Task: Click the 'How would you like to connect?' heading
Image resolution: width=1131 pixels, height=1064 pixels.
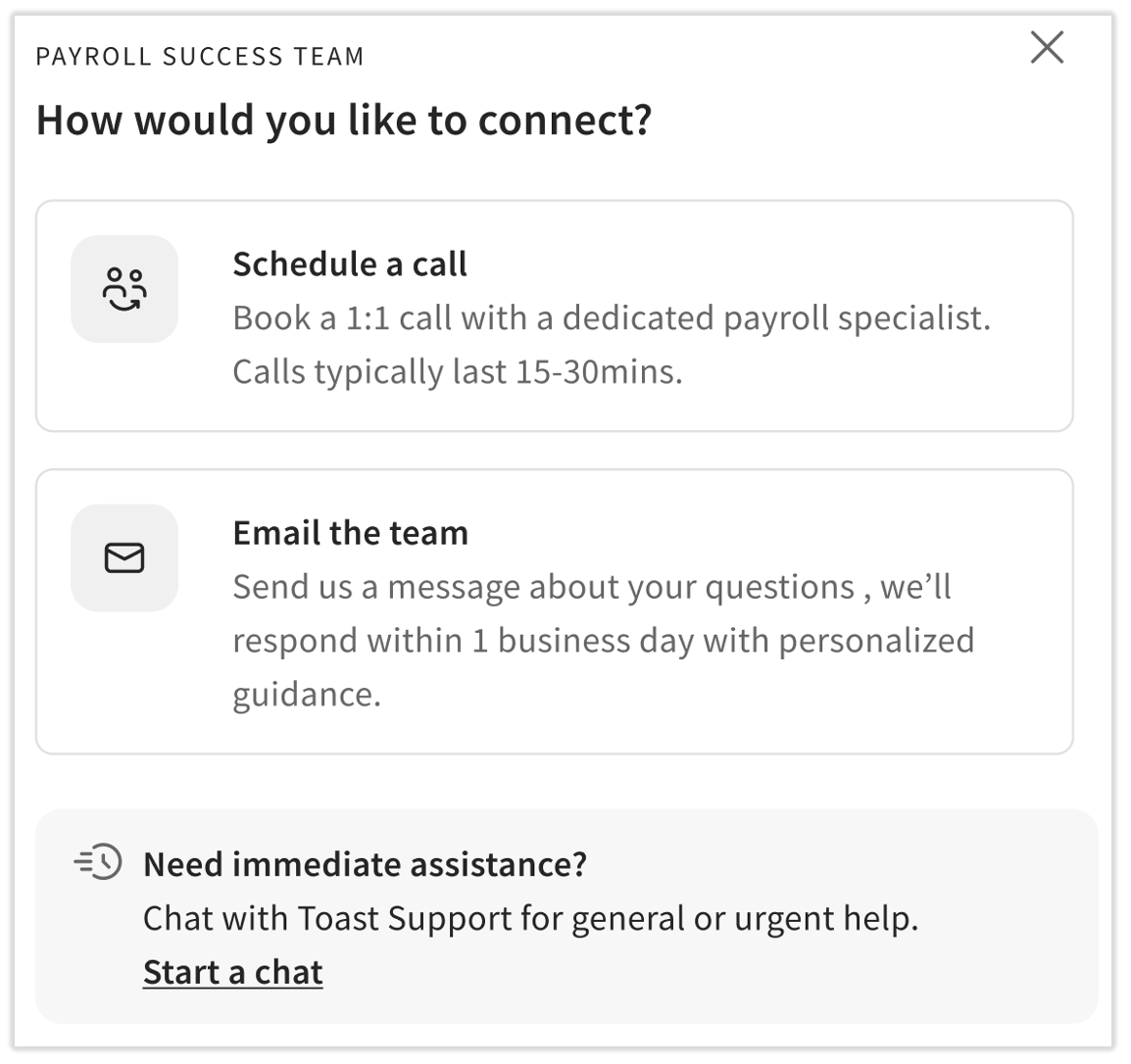Action: click(x=344, y=121)
